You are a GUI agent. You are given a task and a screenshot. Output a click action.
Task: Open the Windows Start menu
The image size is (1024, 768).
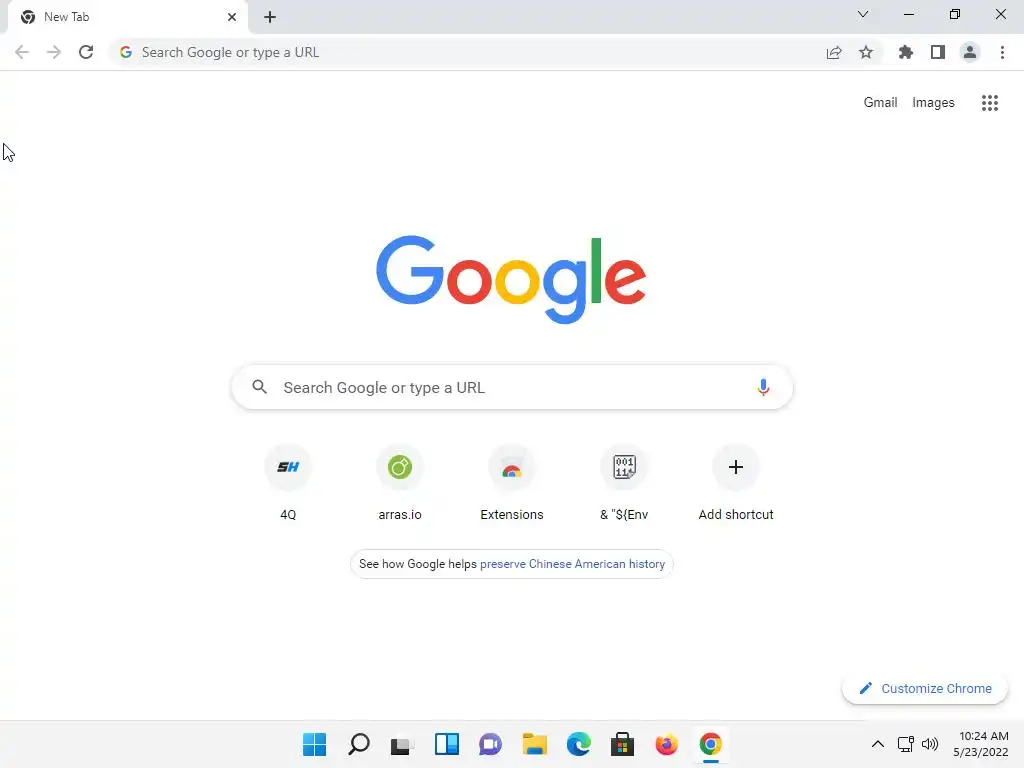click(314, 744)
